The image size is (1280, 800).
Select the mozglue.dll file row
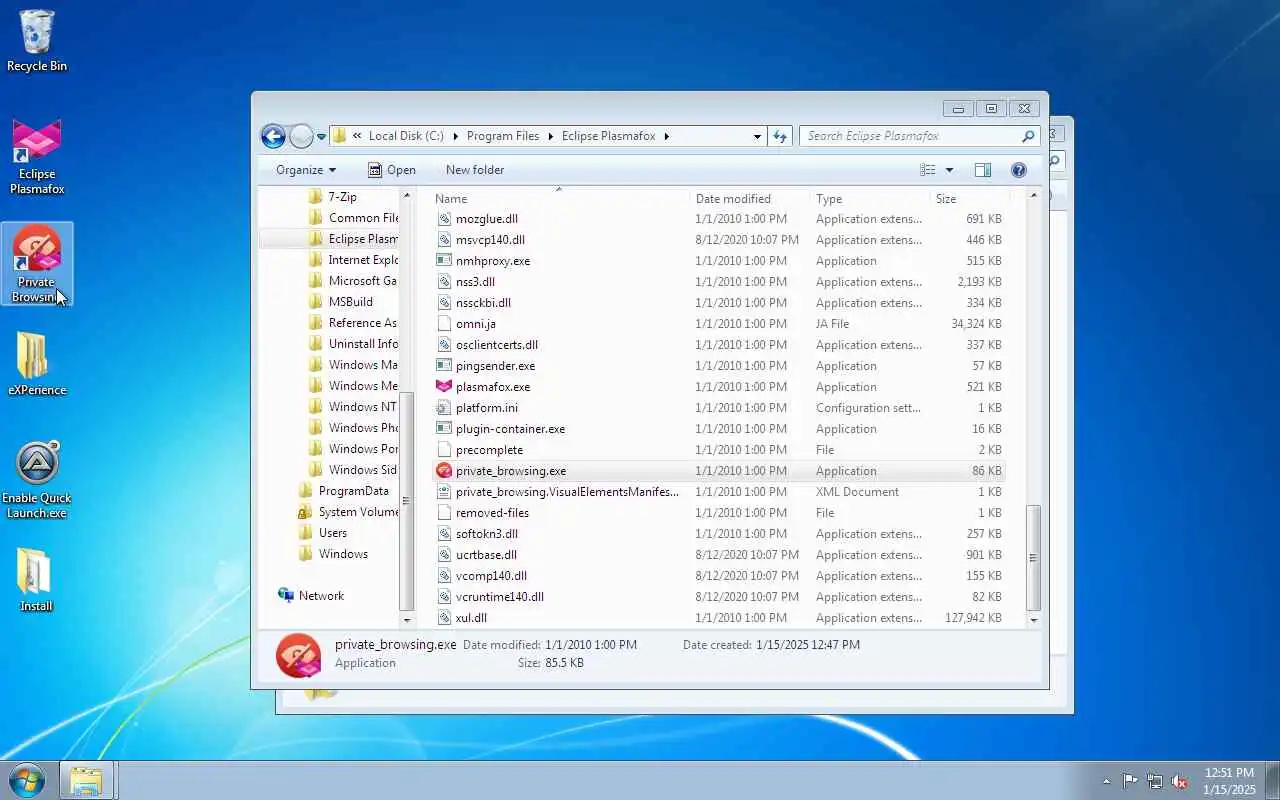(x=718, y=219)
